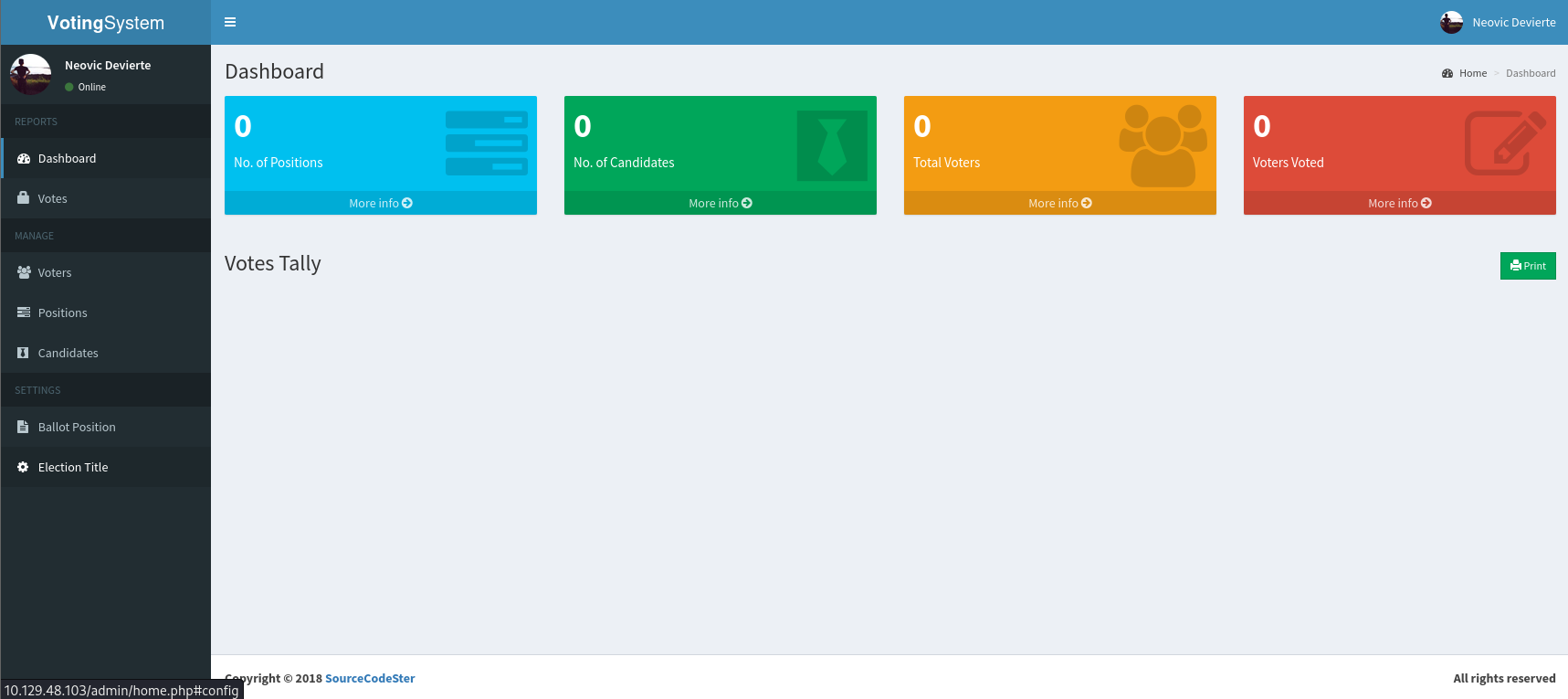Open the Neovic Devierte user menu in header
Image resolution: width=1568 pixels, height=699 pixels.
(1499, 22)
